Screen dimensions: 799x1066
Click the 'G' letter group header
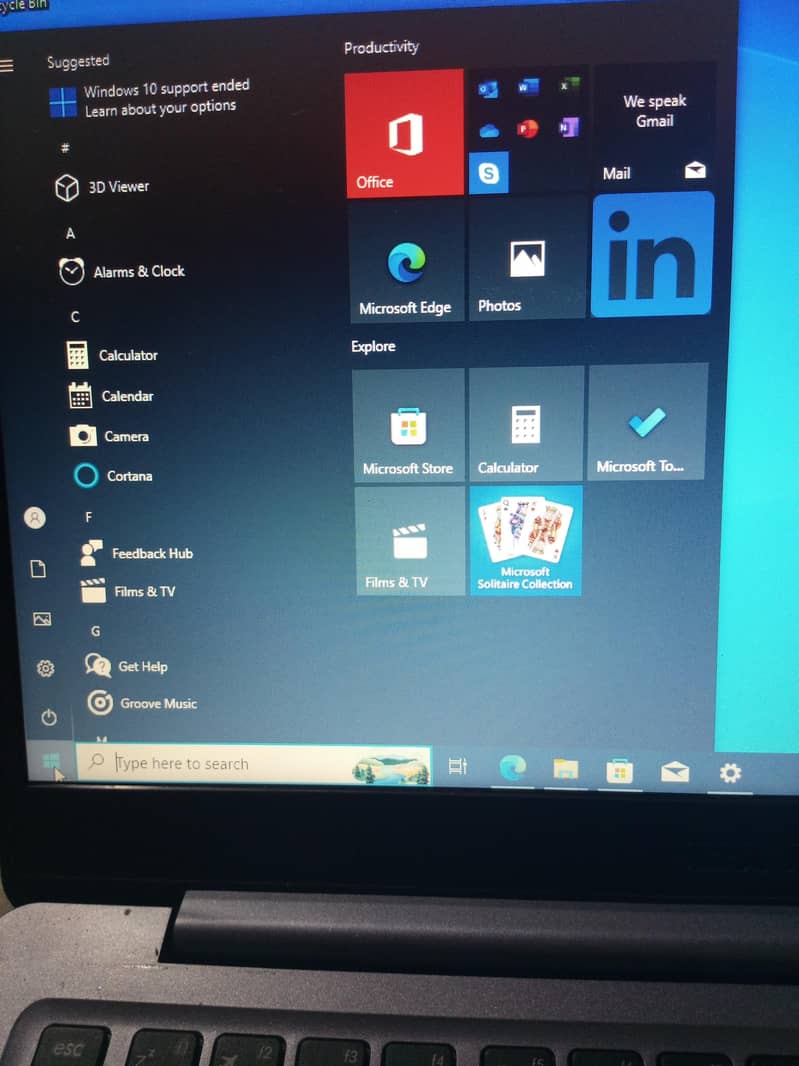pos(95,631)
